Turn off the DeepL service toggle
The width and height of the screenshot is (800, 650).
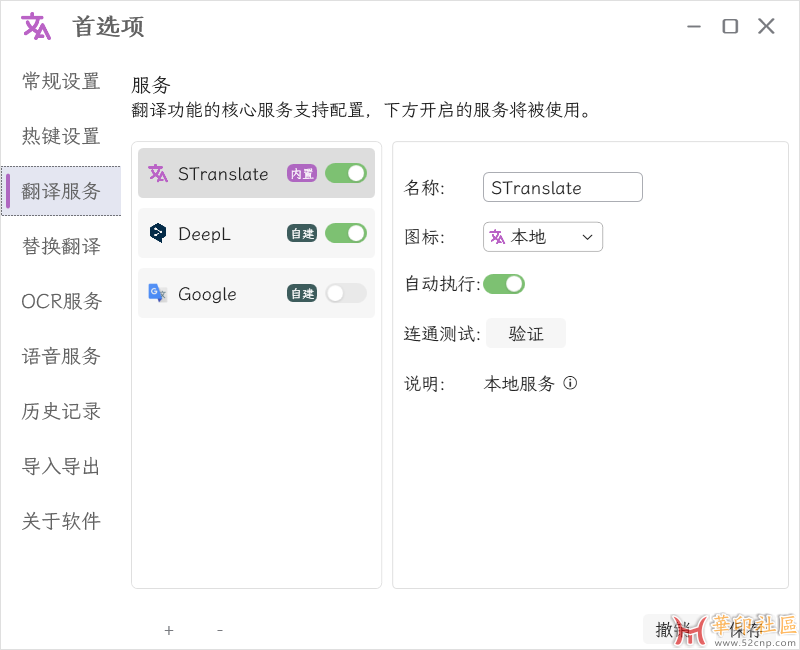pyautogui.click(x=346, y=233)
